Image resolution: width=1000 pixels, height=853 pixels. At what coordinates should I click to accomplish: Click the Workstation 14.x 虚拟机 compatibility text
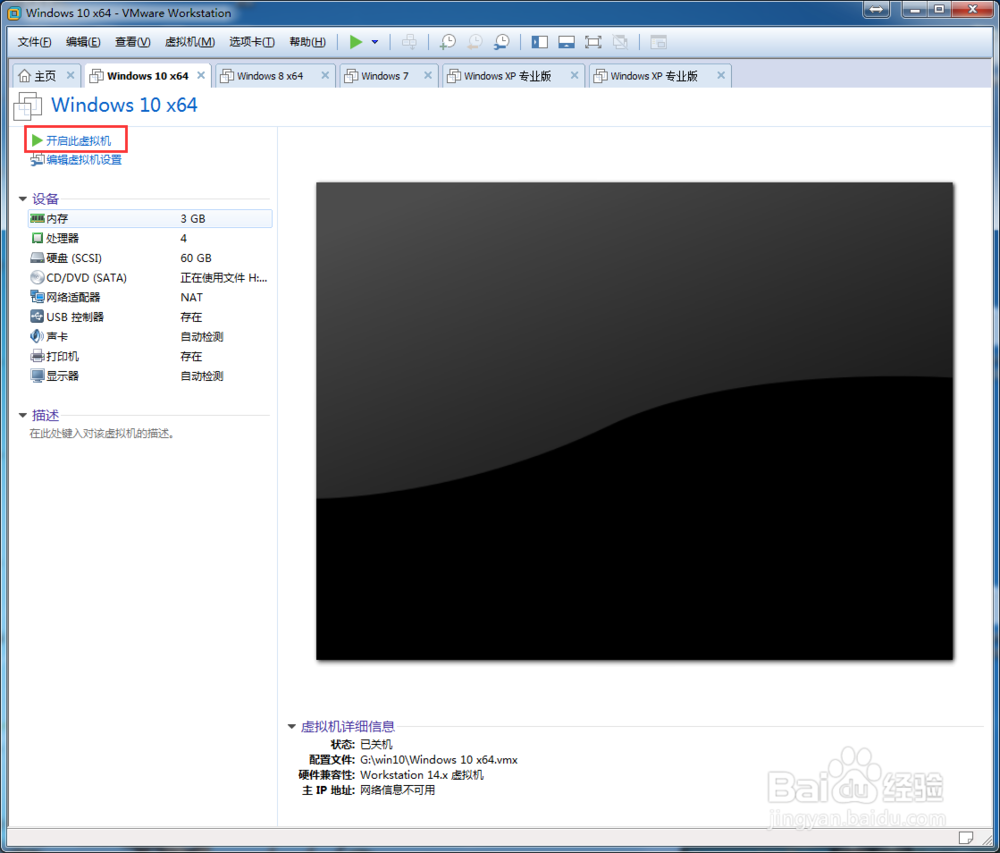[422, 775]
